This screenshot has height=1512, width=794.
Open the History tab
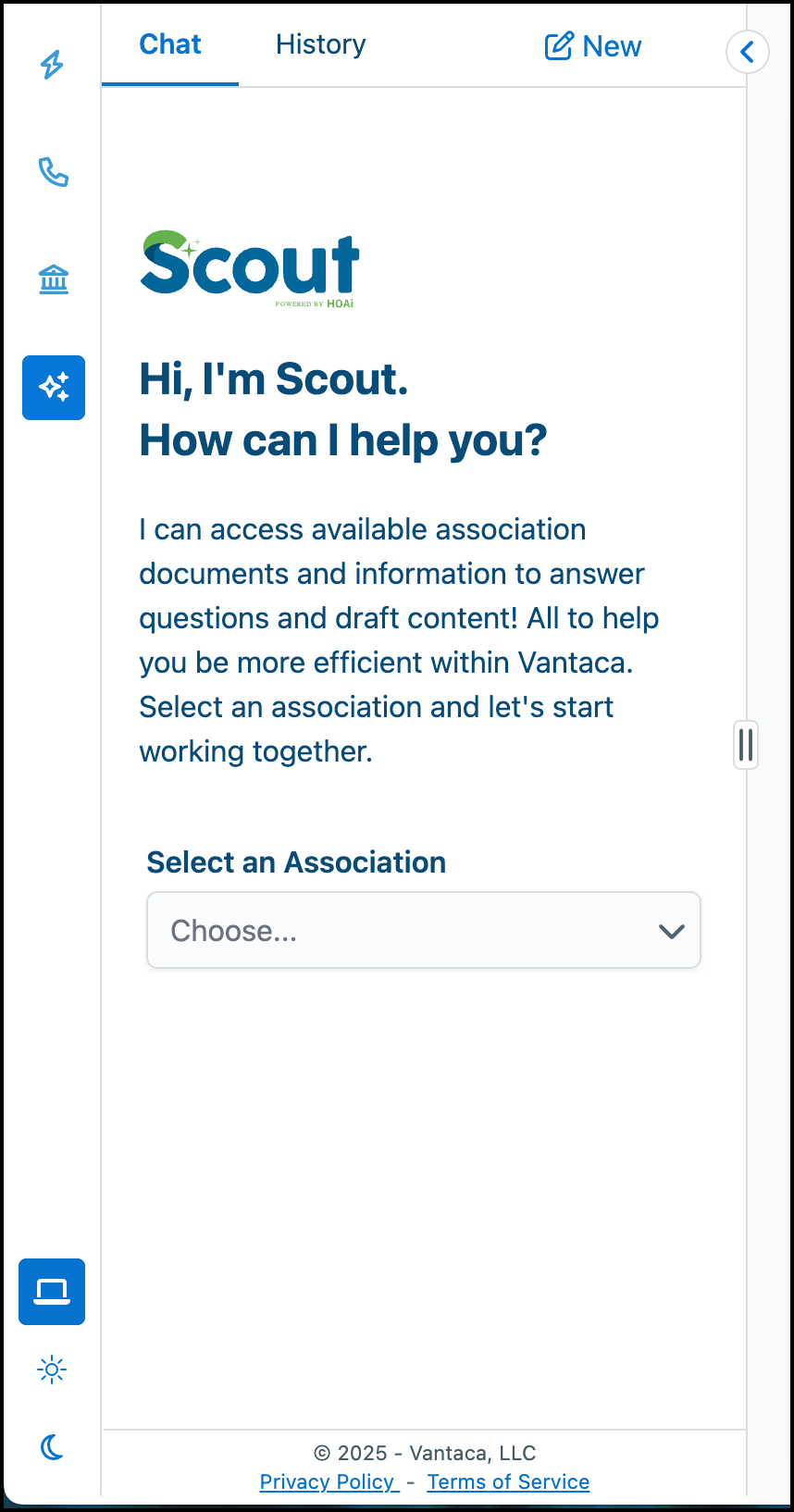[x=321, y=44]
